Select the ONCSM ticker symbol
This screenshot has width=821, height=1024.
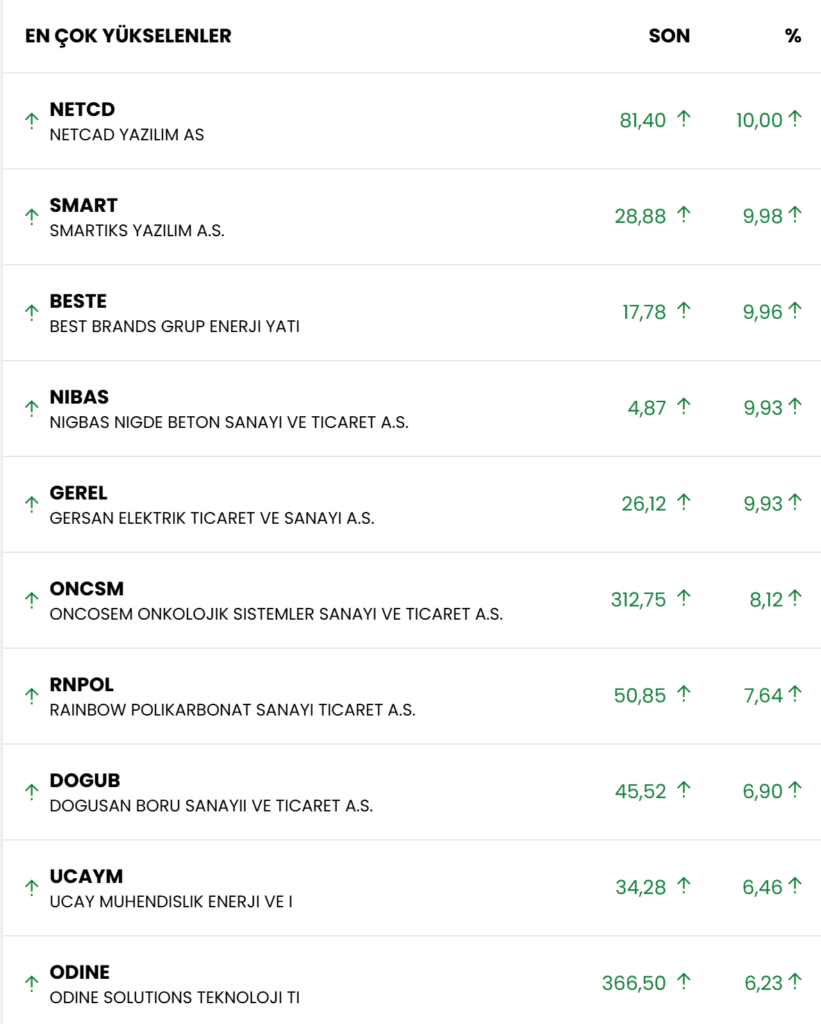pyautogui.click(x=87, y=589)
